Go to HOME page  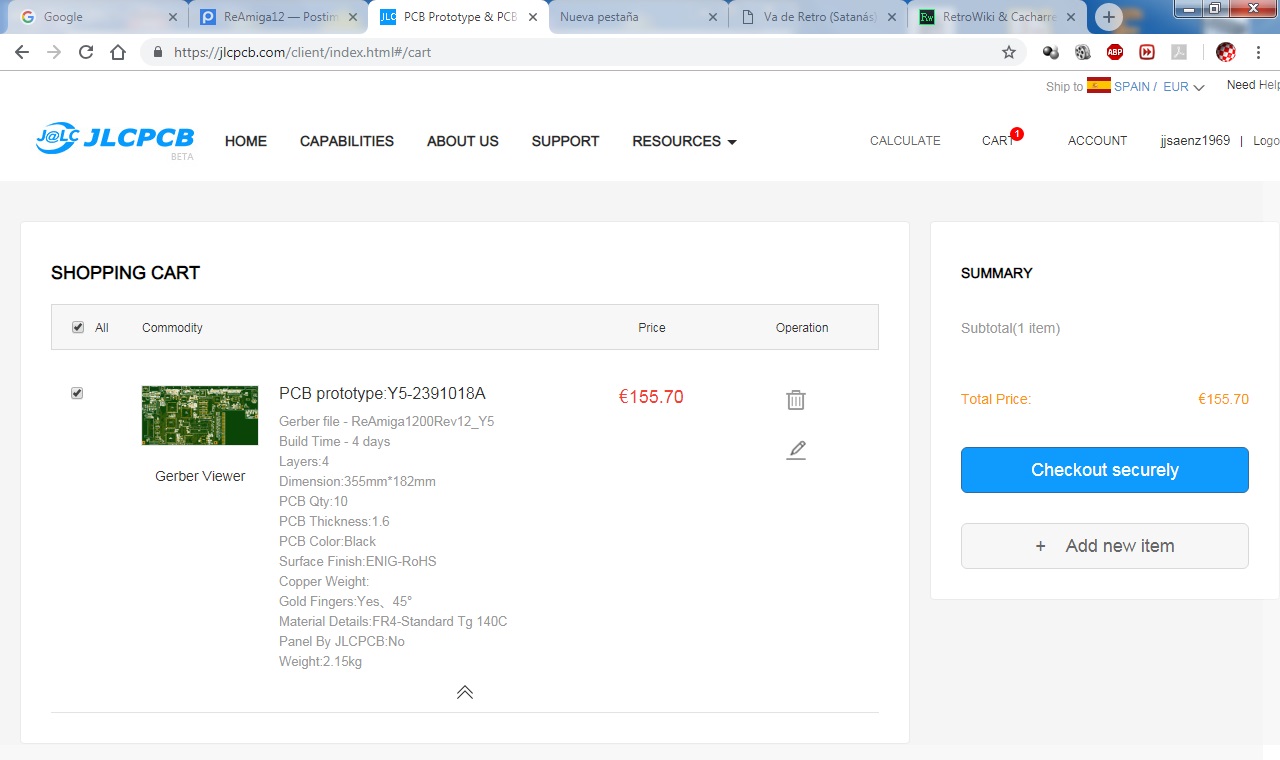246,141
